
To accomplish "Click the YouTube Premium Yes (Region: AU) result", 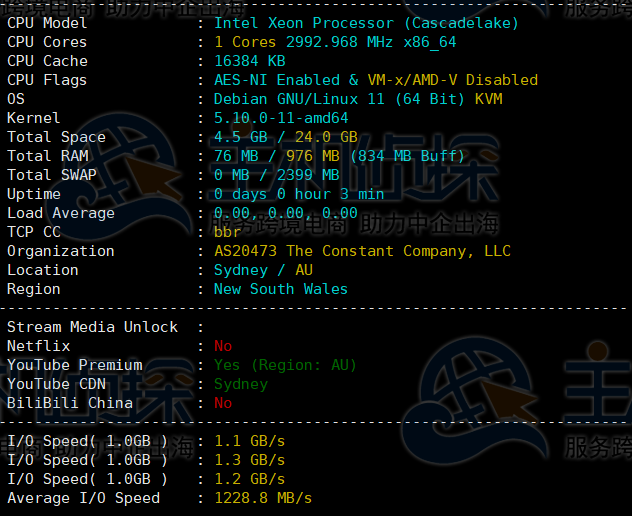I will coord(285,365).
